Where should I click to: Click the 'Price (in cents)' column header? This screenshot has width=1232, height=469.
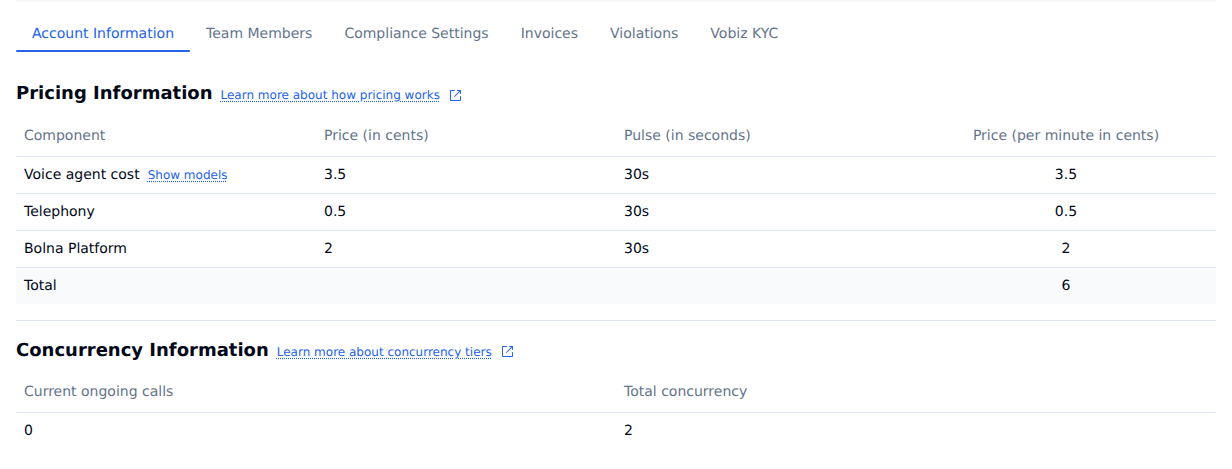pyautogui.click(x=376, y=135)
